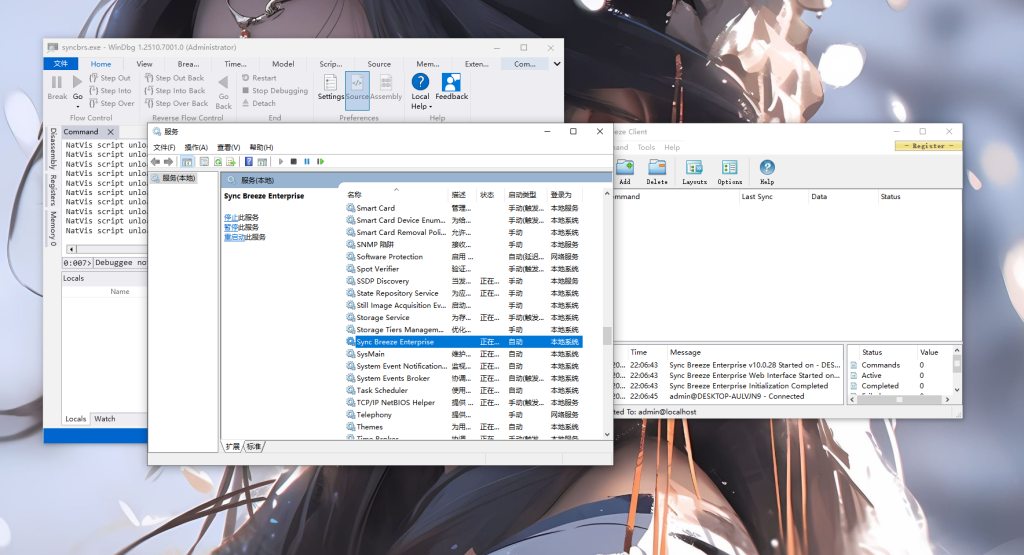Click the Services list vertical scrollbar thumb
The height and width of the screenshot is (555, 1024).
coord(606,337)
